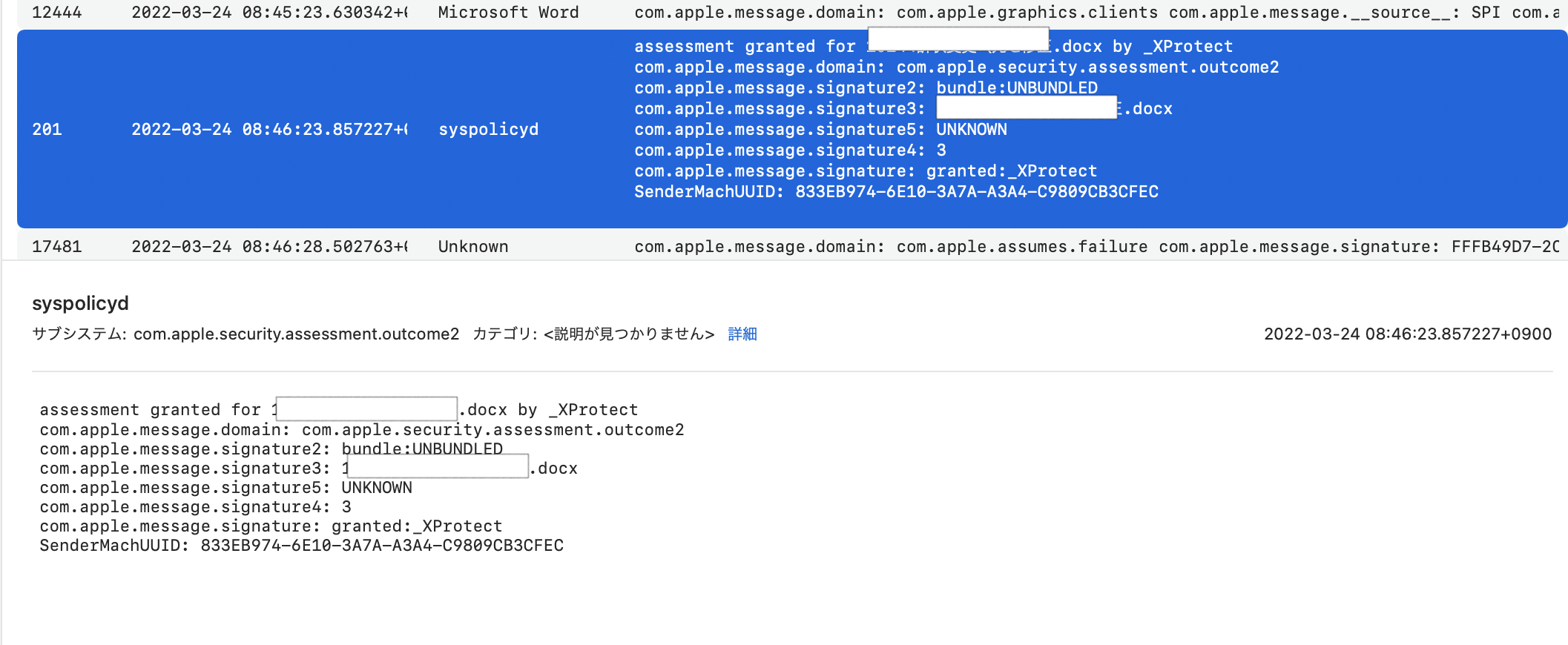The width and height of the screenshot is (1568, 645).
Task: Click the SenderMachUUID line in the detail pane
Action: (x=301, y=546)
